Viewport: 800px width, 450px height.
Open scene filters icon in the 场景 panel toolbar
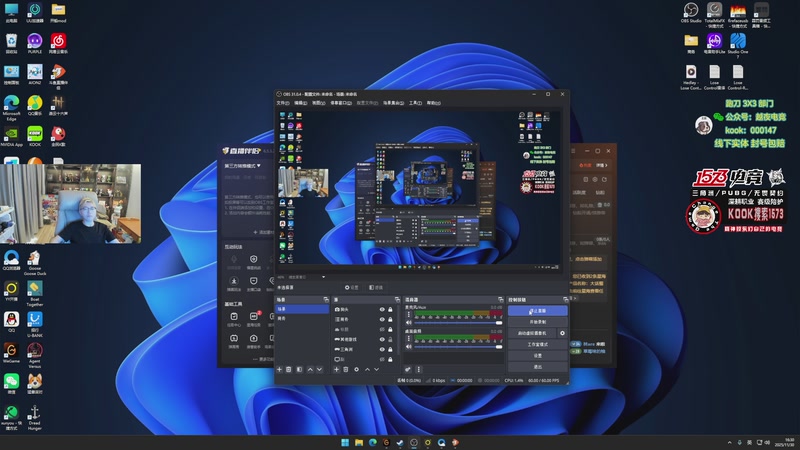299,369
